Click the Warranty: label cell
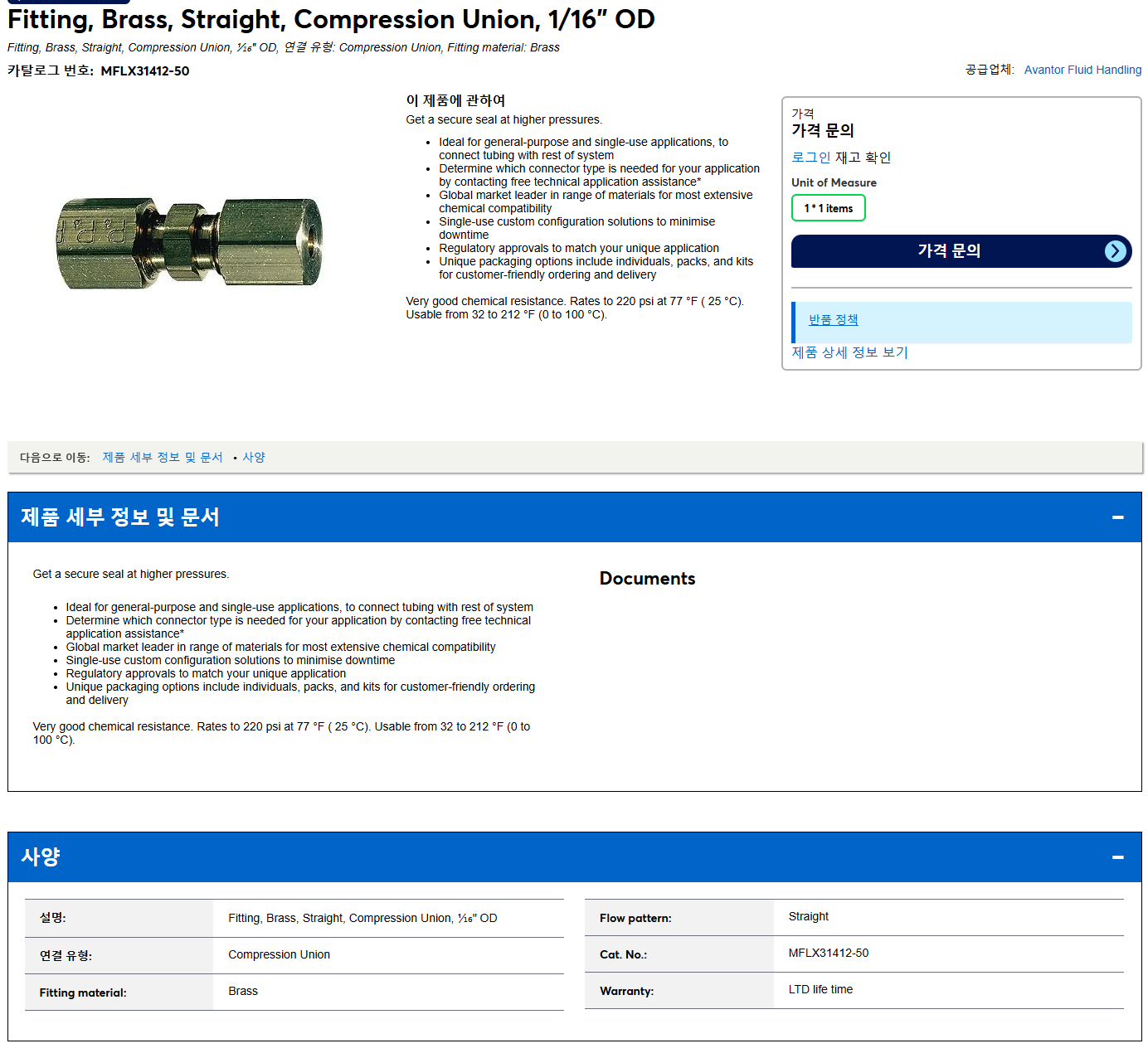 (679, 991)
